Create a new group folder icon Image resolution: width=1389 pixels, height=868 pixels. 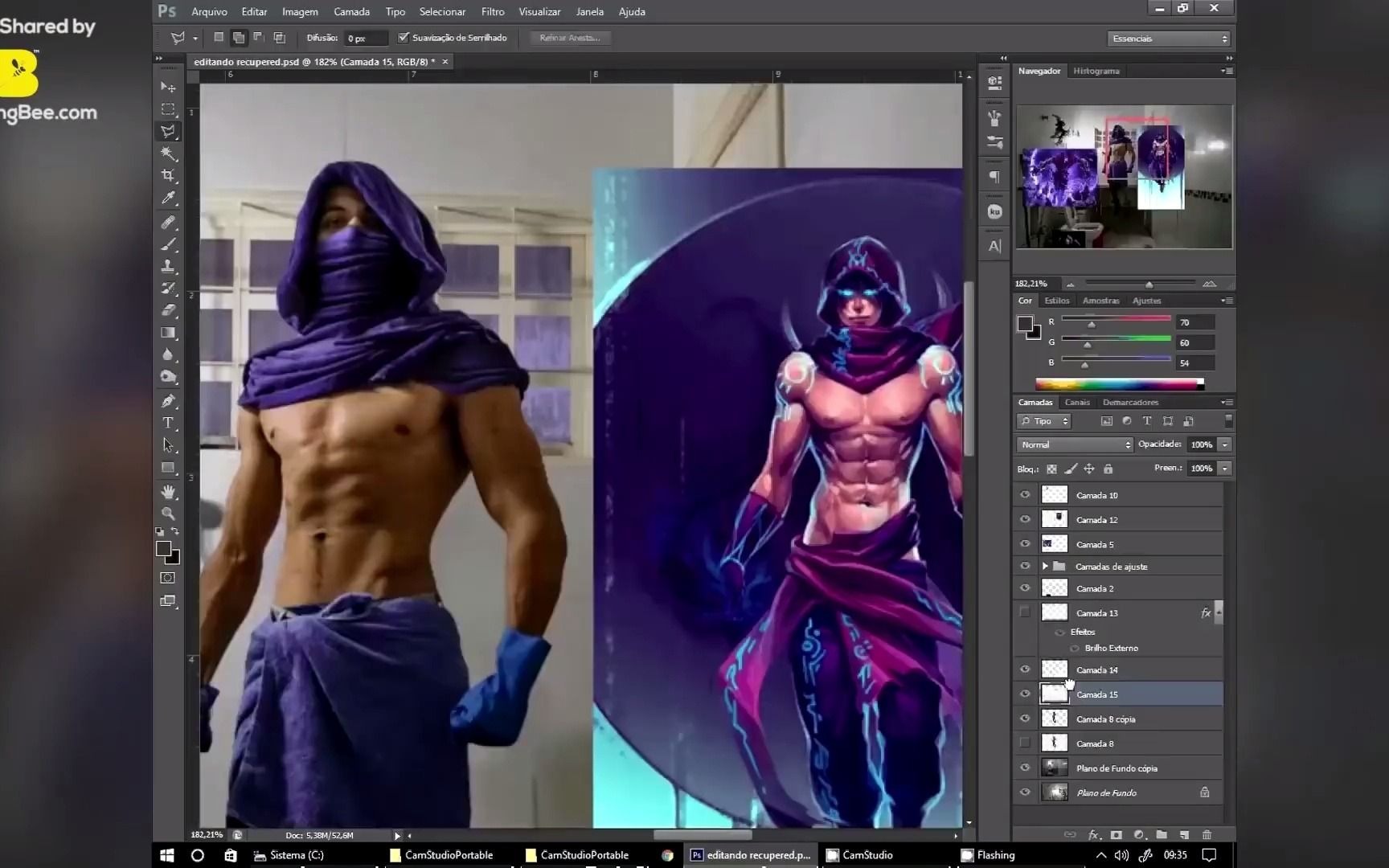click(x=1162, y=835)
